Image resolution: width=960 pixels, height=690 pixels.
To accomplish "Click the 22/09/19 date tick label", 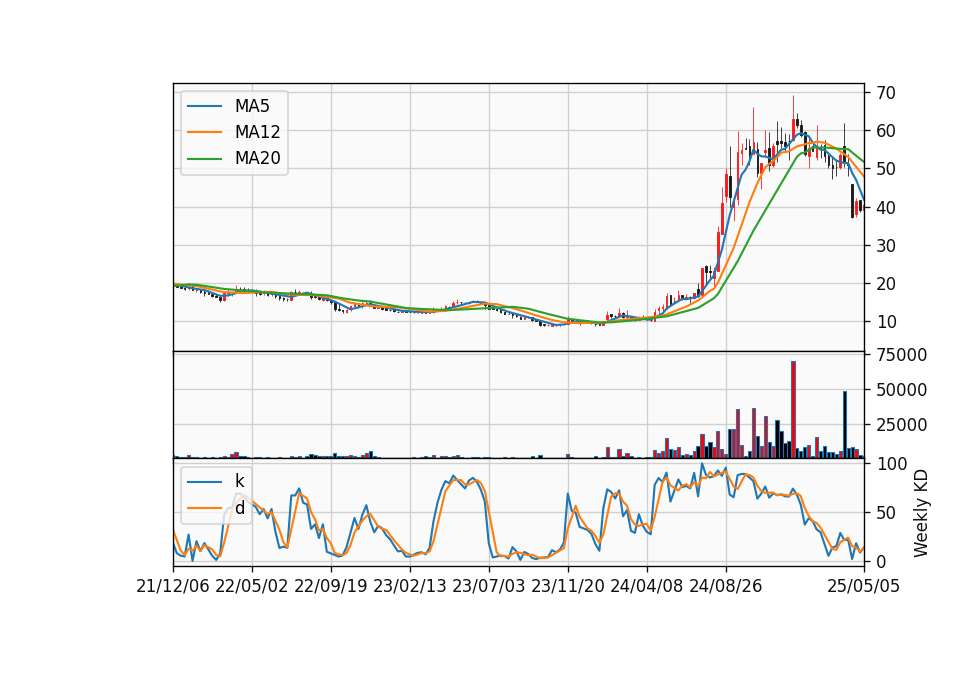I will tap(331, 586).
